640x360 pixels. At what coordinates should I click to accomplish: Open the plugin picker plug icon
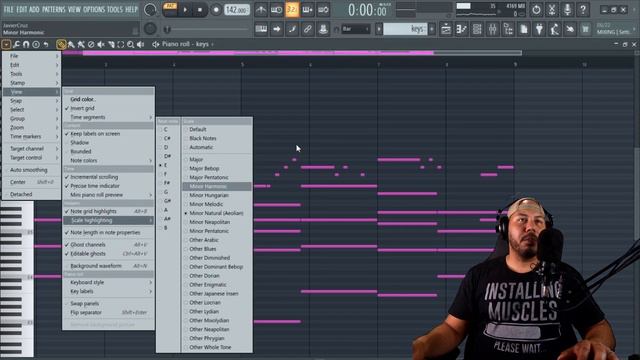(x=539, y=29)
